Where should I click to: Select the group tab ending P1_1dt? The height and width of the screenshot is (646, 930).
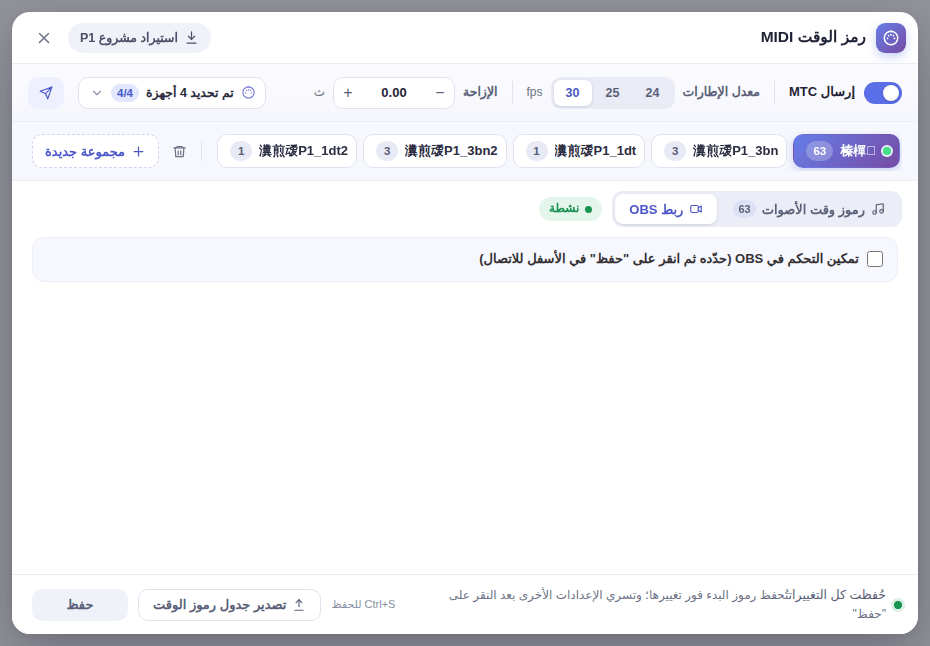pyautogui.click(x=579, y=151)
